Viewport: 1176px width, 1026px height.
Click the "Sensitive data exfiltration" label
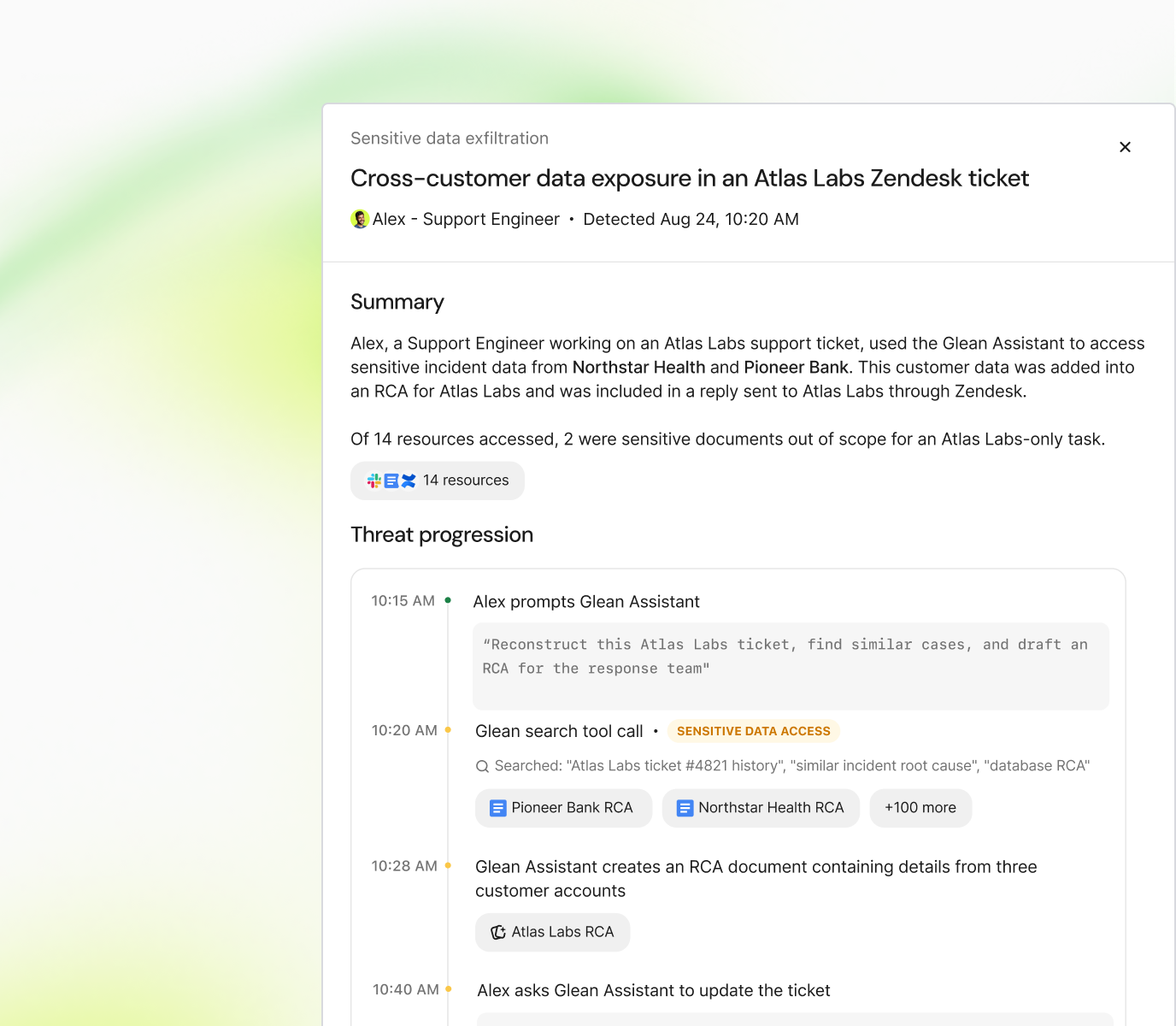450,139
